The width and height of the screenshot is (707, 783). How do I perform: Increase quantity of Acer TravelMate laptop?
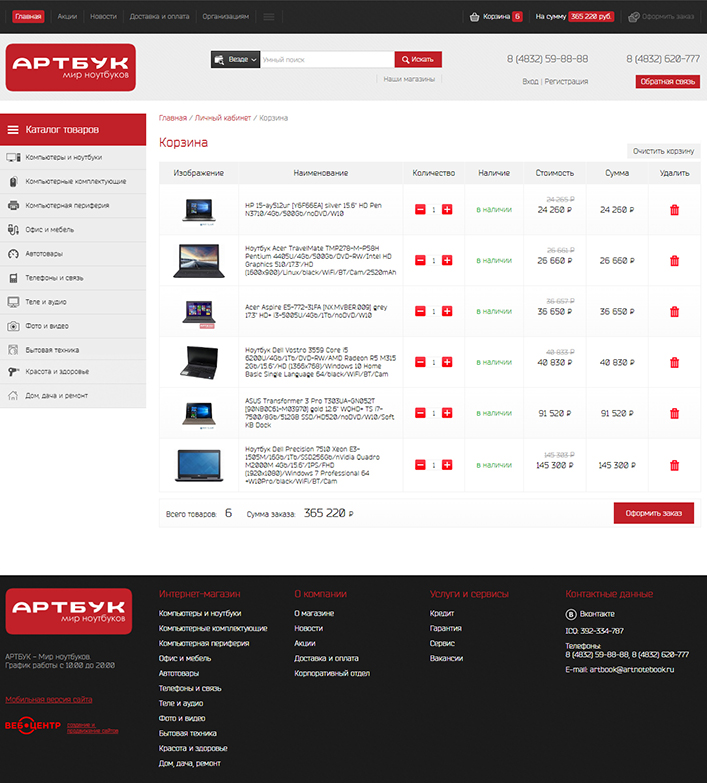pyautogui.click(x=447, y=261)
